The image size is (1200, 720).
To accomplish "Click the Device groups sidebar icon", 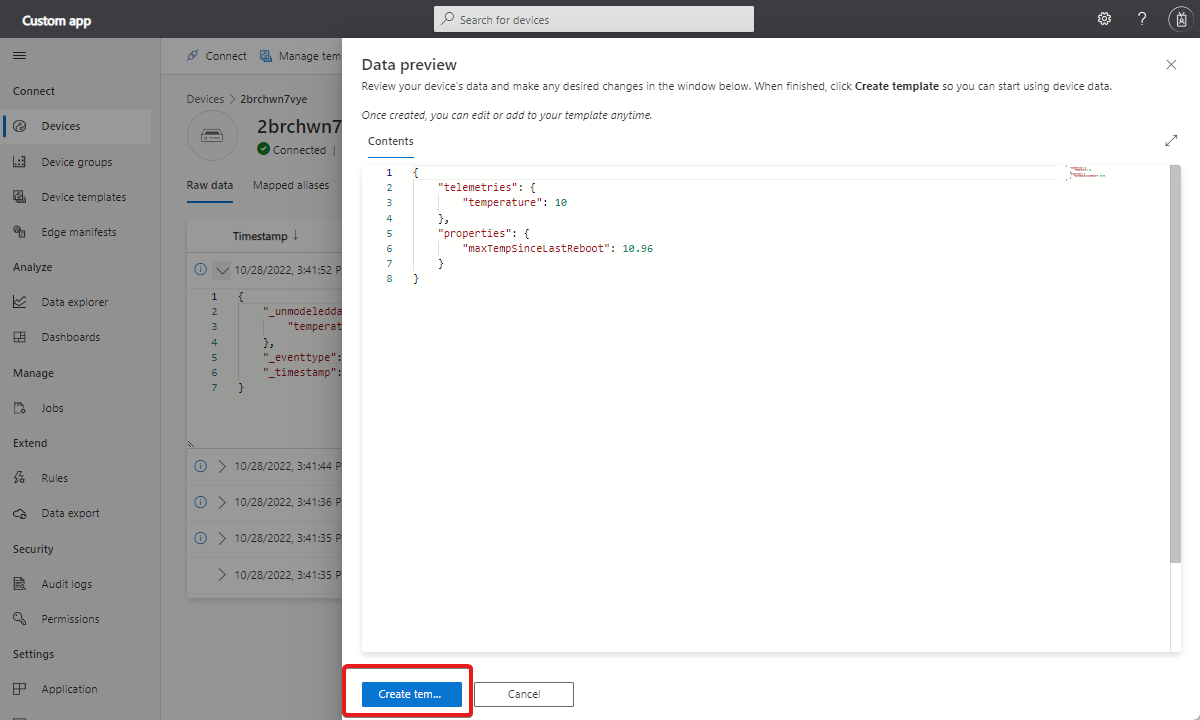I will click(x=20, y=162).
